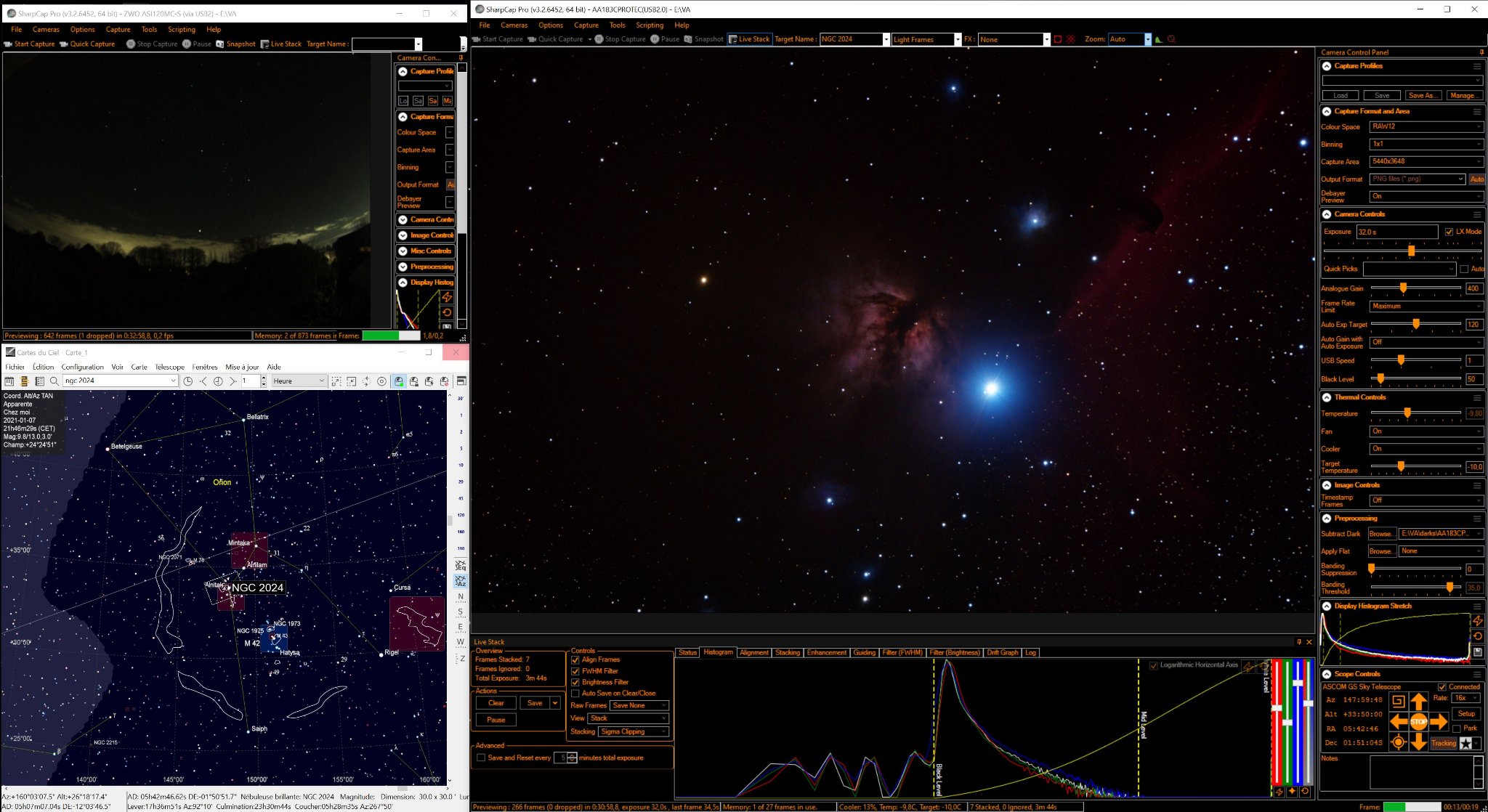Image resolution: width=1488 pixels, height=812 pixels.
Task: Click the red rectangle selection icon in SharpCap toolbar
Action: pos(1058,39)
